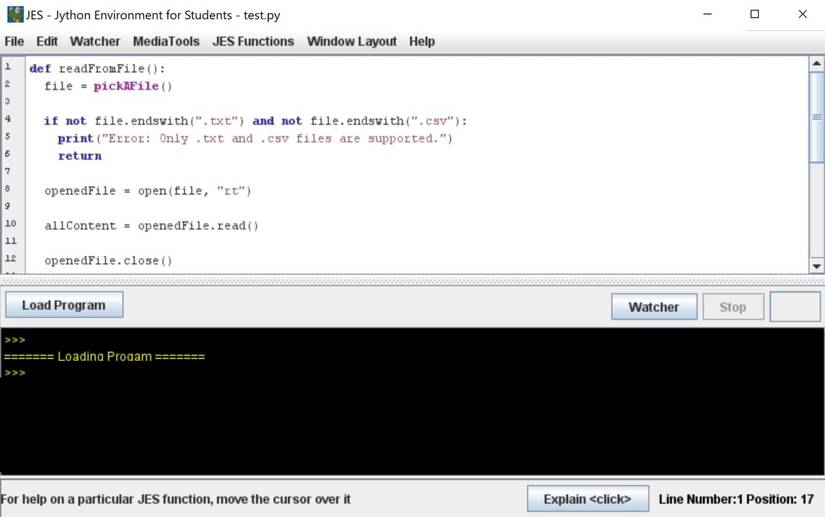
Task: Click the print "Error: Only .txt" line
Action: tap(255, 138)
